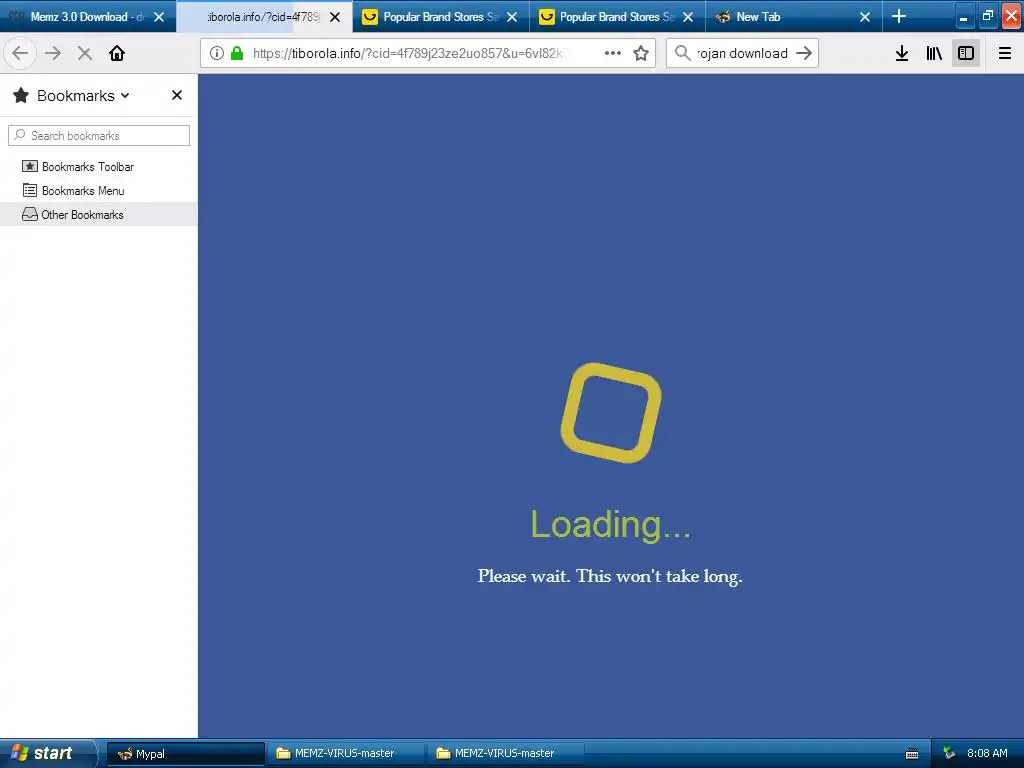Click the Bookmarks sidebar star icon
The height and width of the screenshot is (768, 1024).
pyautogui.click(x=21, y=95)
